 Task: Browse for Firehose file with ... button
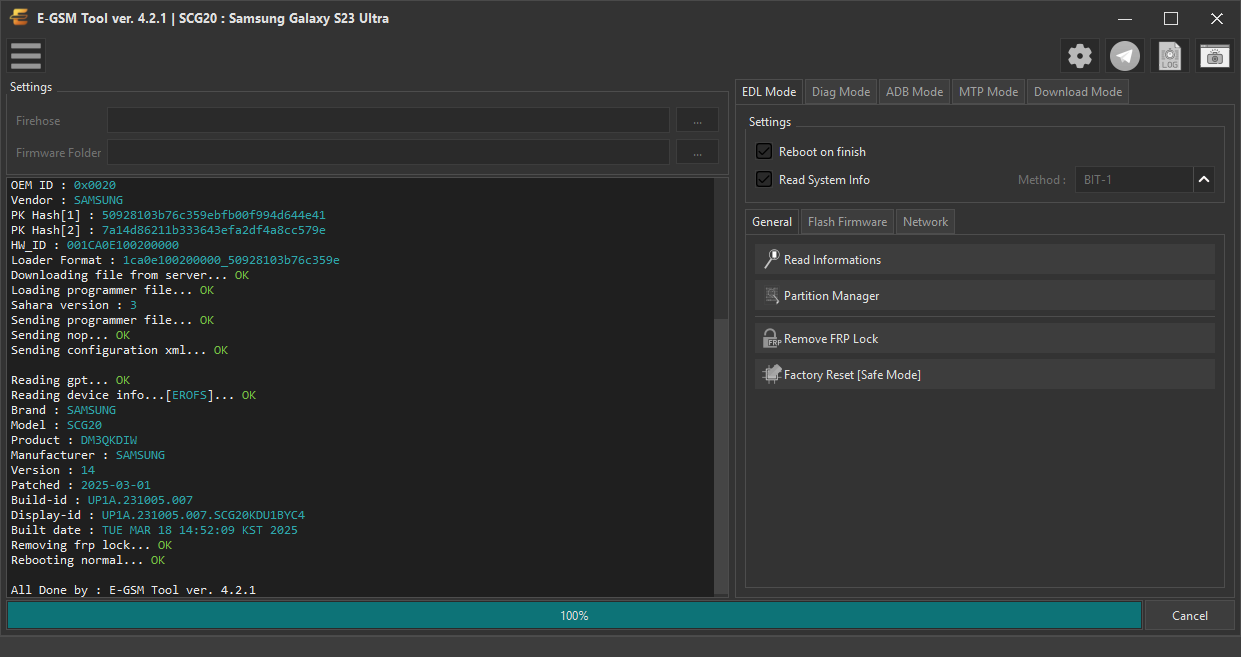(697, 120)
